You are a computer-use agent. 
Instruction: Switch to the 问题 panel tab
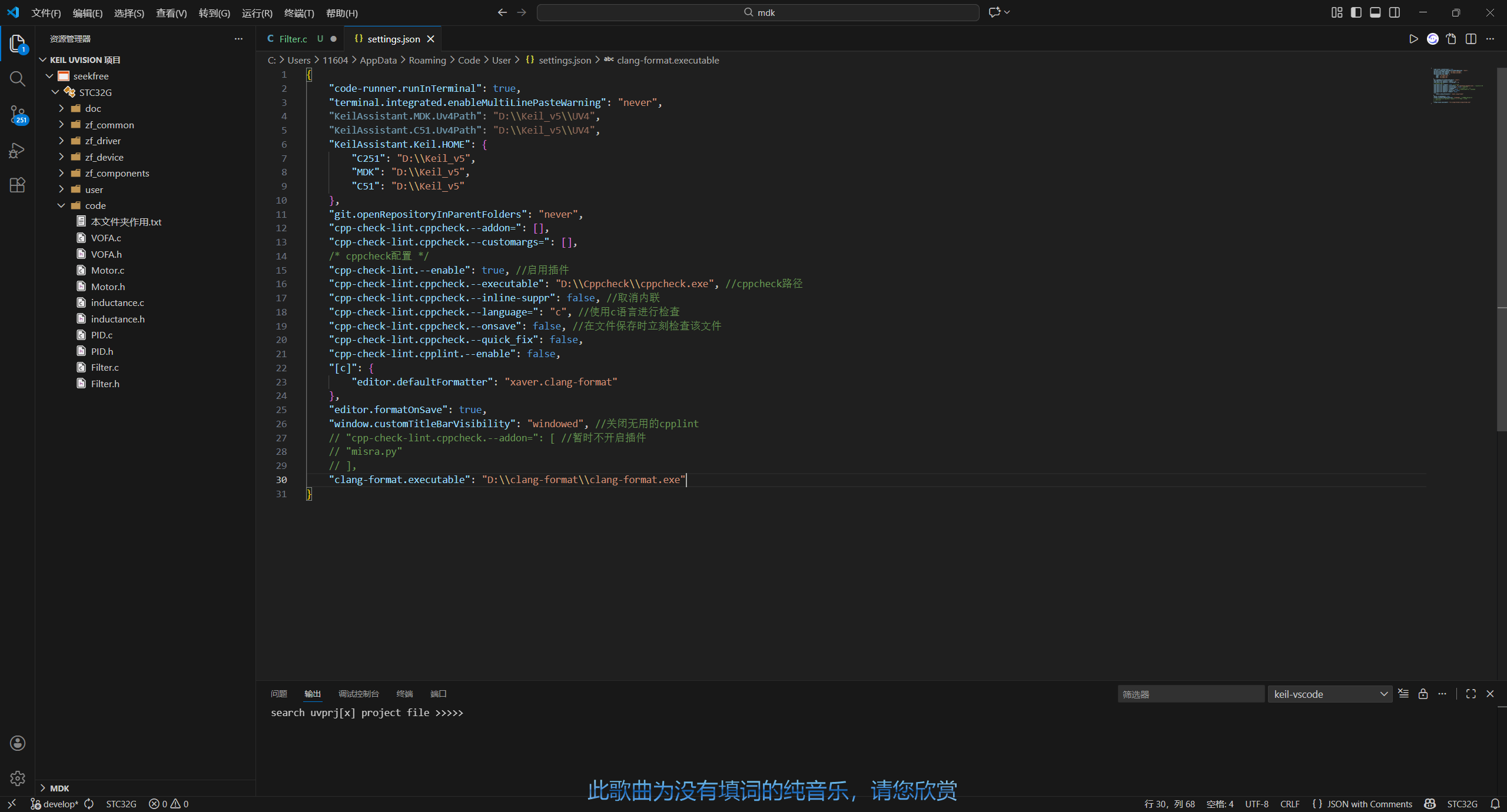coord(278,694)
